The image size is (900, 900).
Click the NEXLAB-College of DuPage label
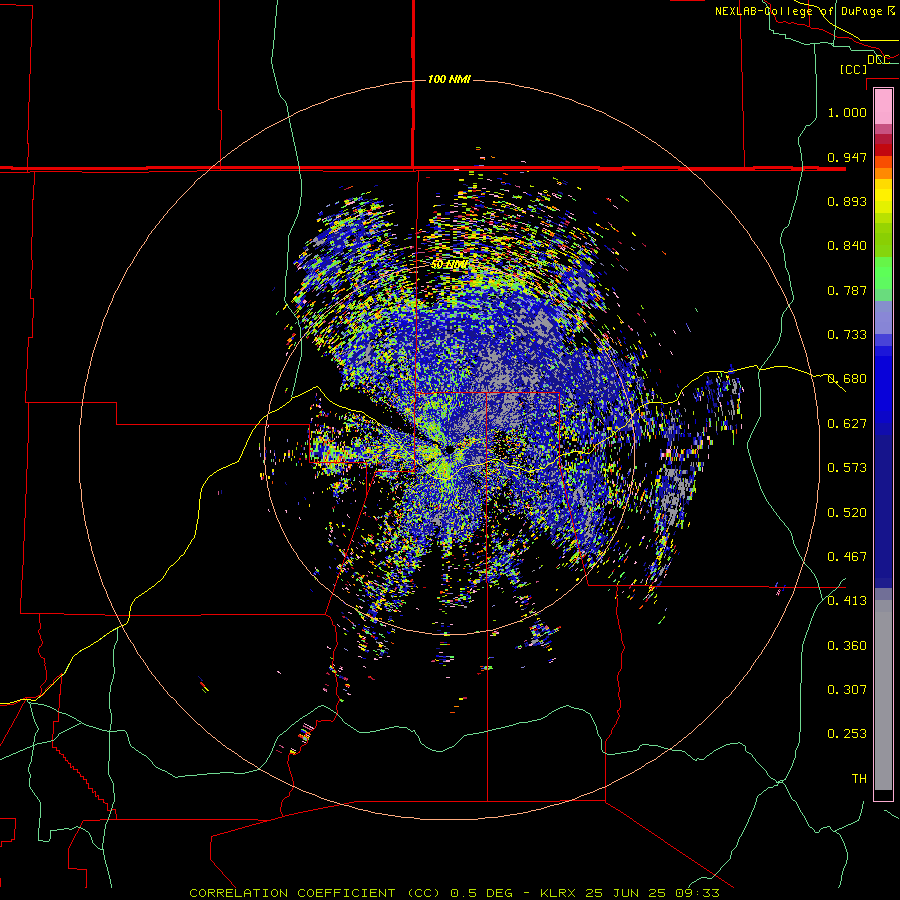point(804,11)
